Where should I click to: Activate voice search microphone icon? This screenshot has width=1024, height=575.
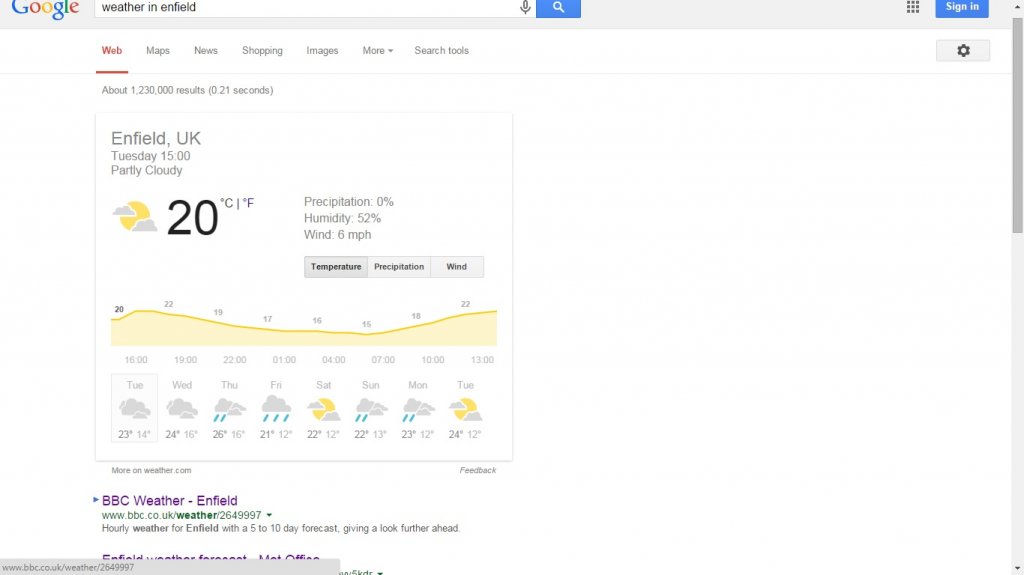(525, 7)
